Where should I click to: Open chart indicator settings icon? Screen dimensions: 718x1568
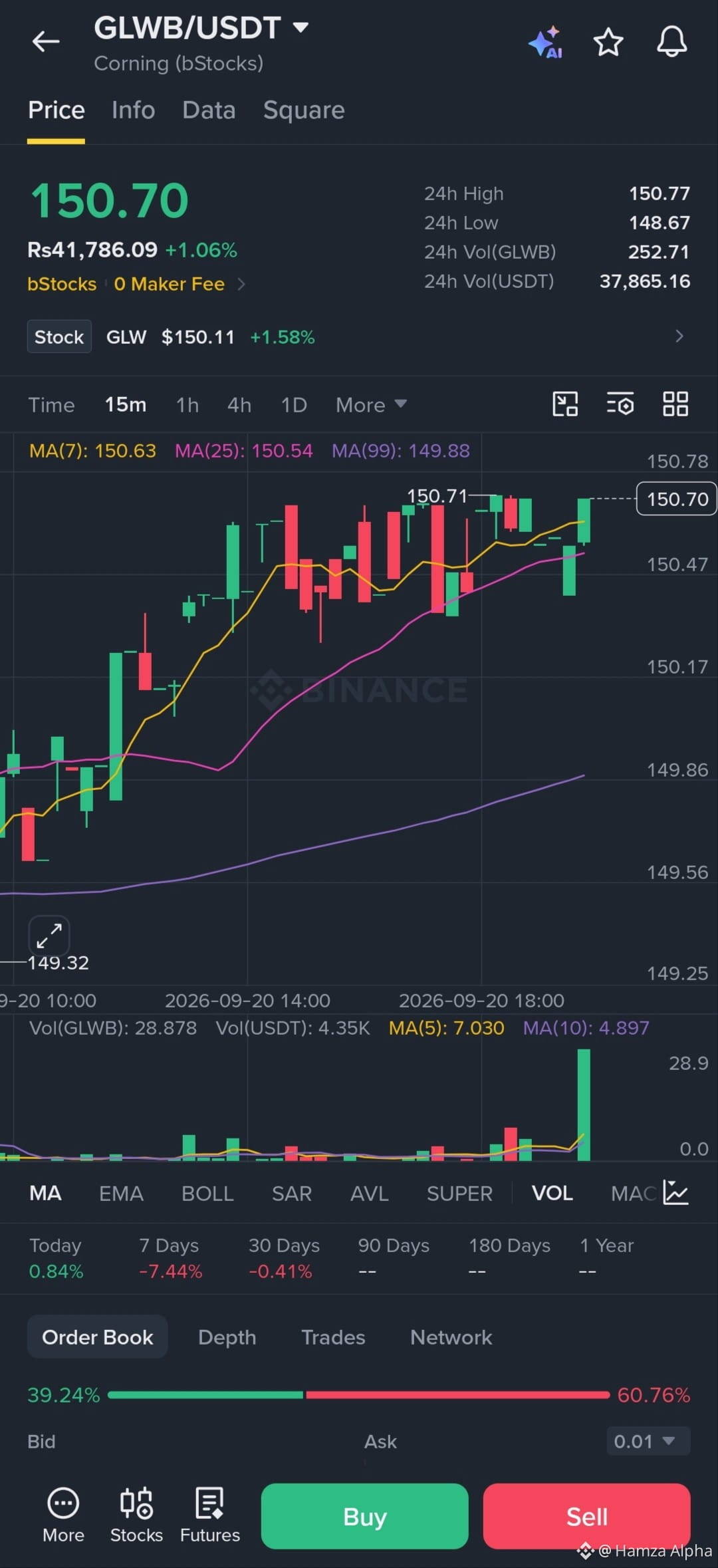click(x=620, y=404)
